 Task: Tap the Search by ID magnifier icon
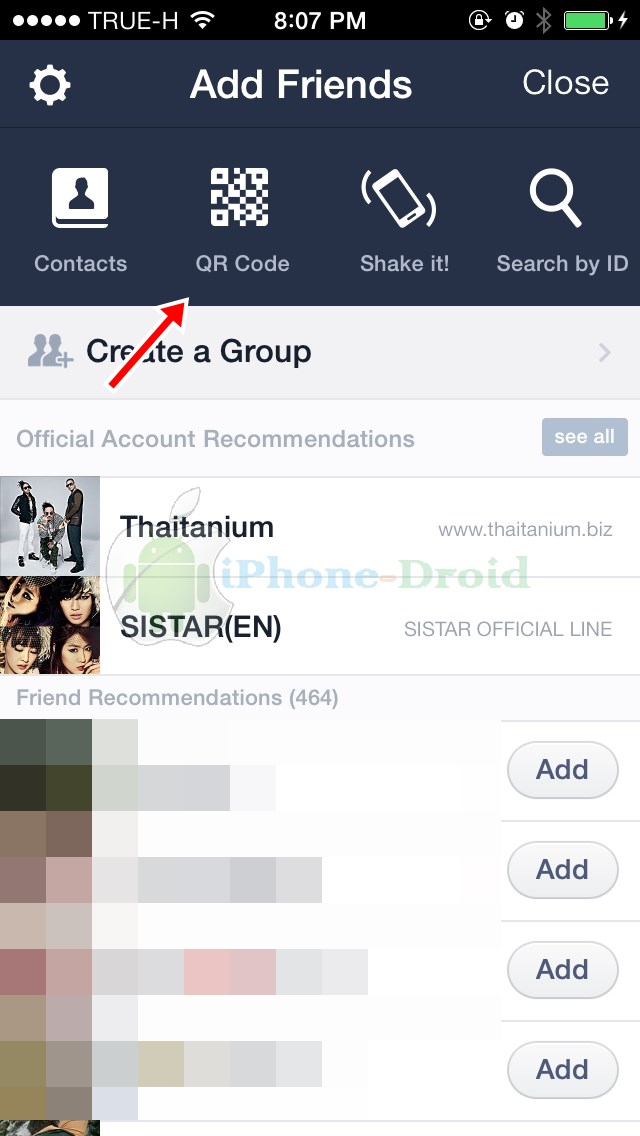click(555, 198)
